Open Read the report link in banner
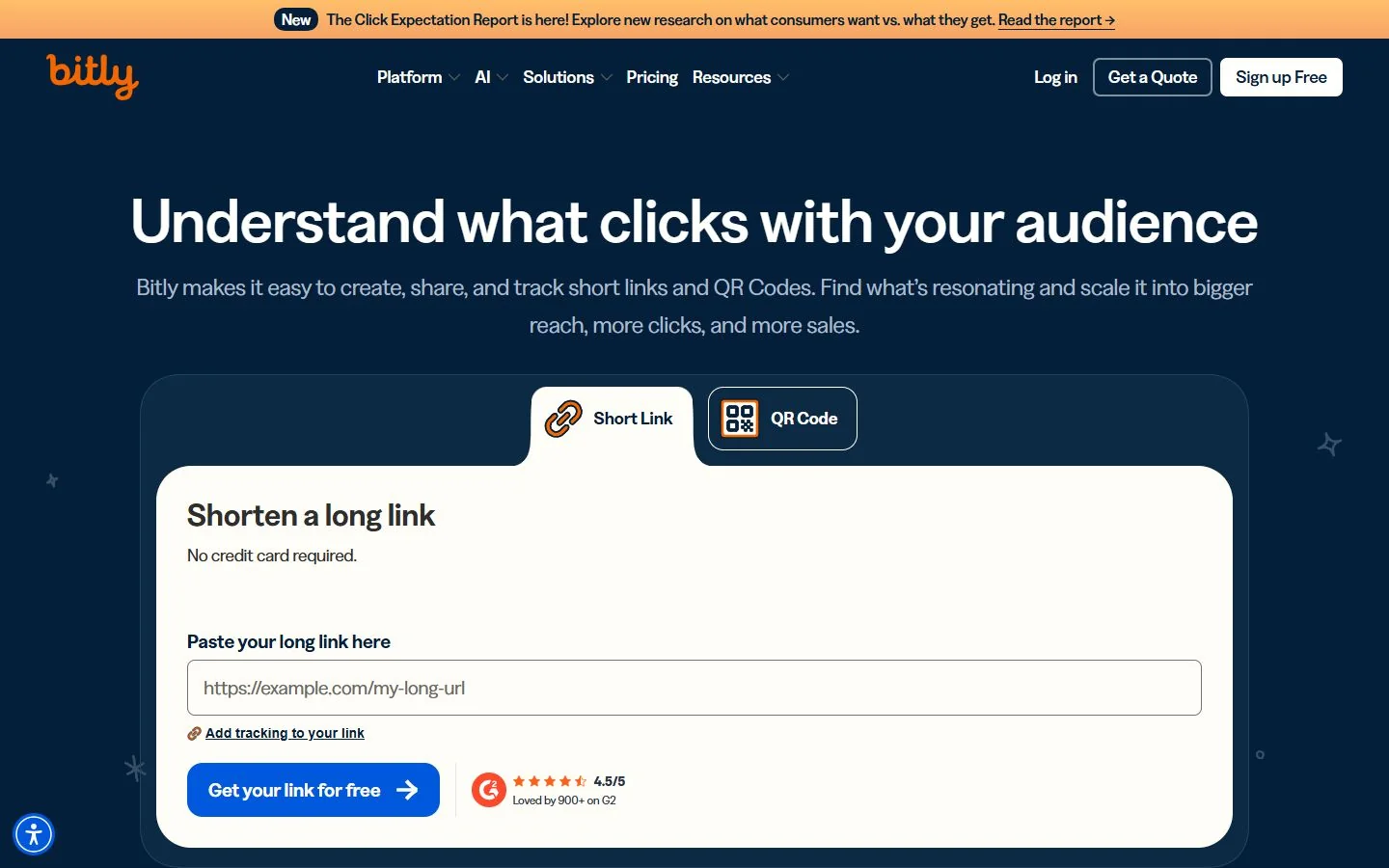 coord(1056,19)
